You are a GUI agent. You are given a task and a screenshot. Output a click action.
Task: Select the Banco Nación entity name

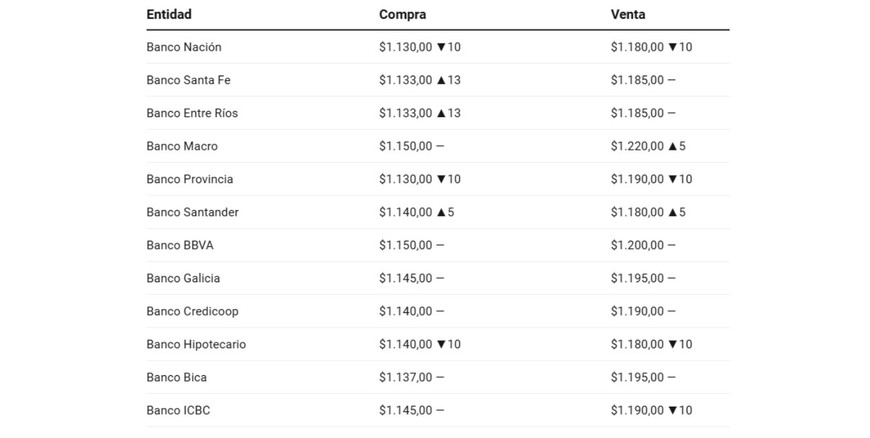(x=184, y=47)
